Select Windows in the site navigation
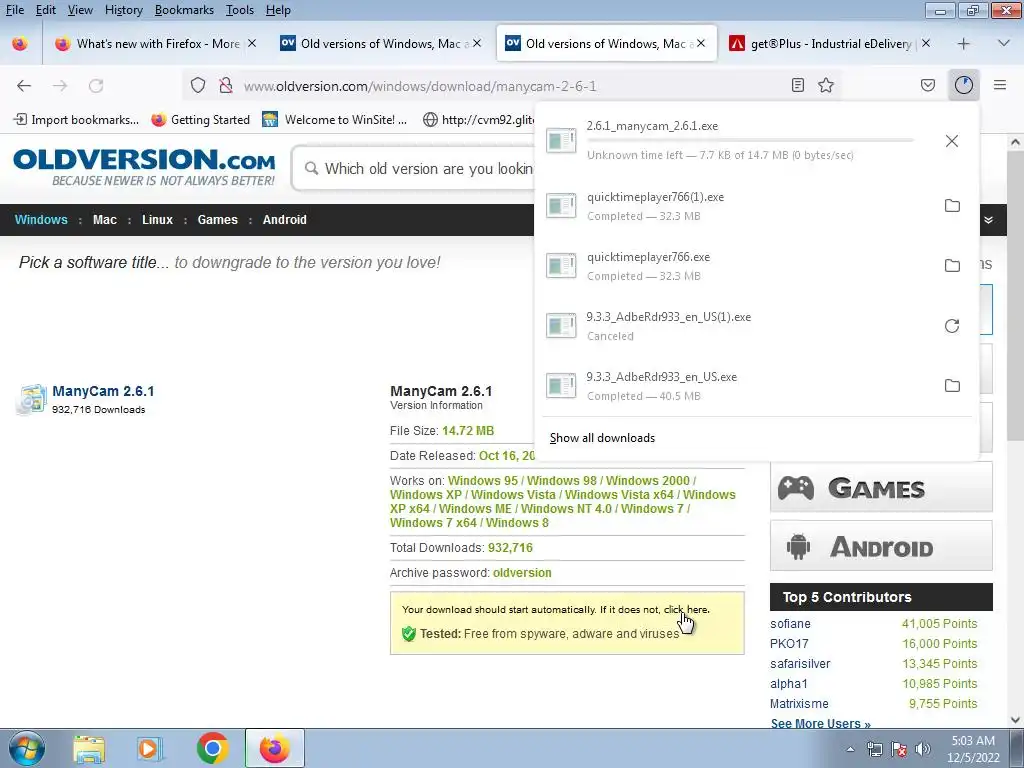This screenshot has width=1024, height=768. (41, 219)
